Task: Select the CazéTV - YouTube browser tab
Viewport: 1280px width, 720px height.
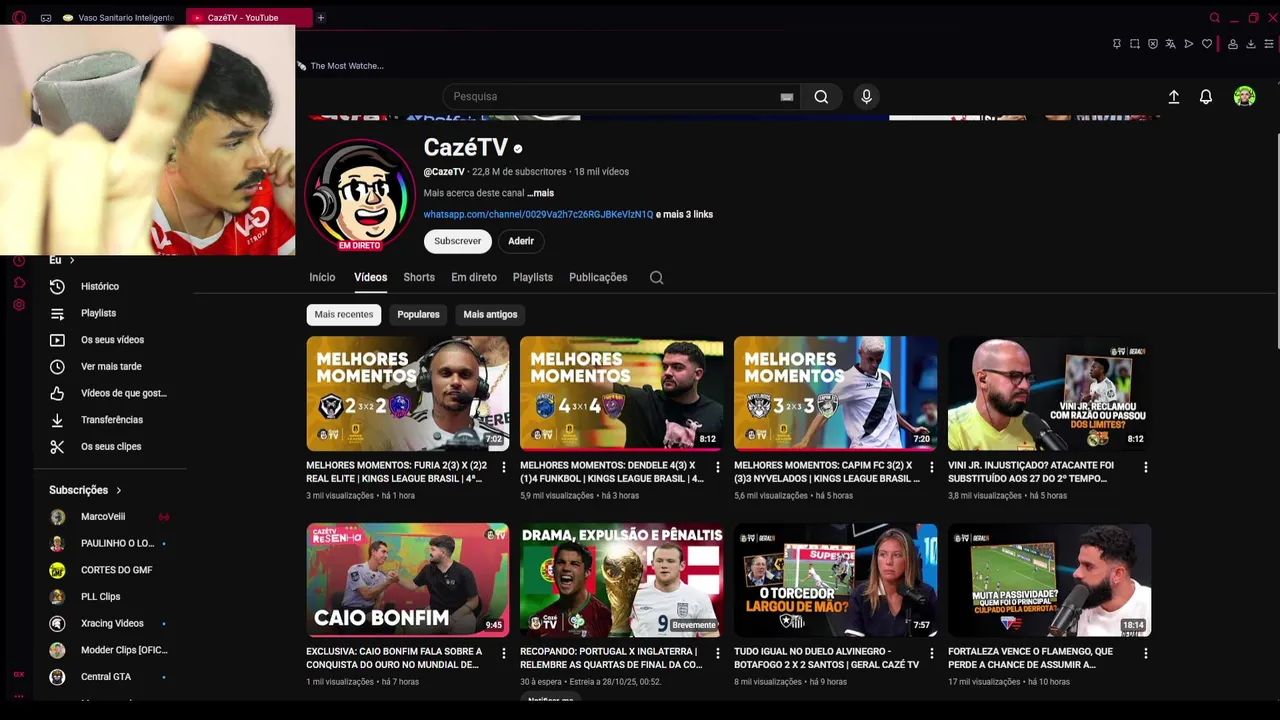Action: click(x=248, y=18)
